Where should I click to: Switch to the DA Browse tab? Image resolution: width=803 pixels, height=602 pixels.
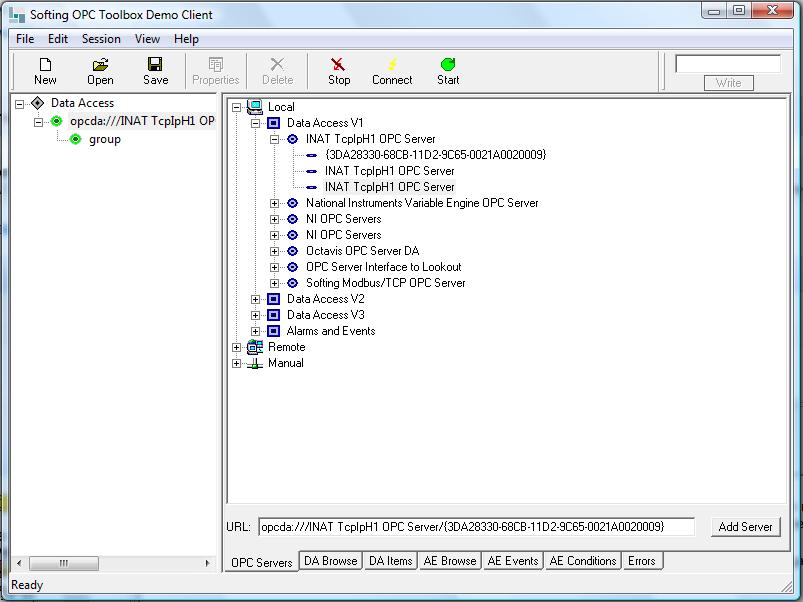(331, 561)
